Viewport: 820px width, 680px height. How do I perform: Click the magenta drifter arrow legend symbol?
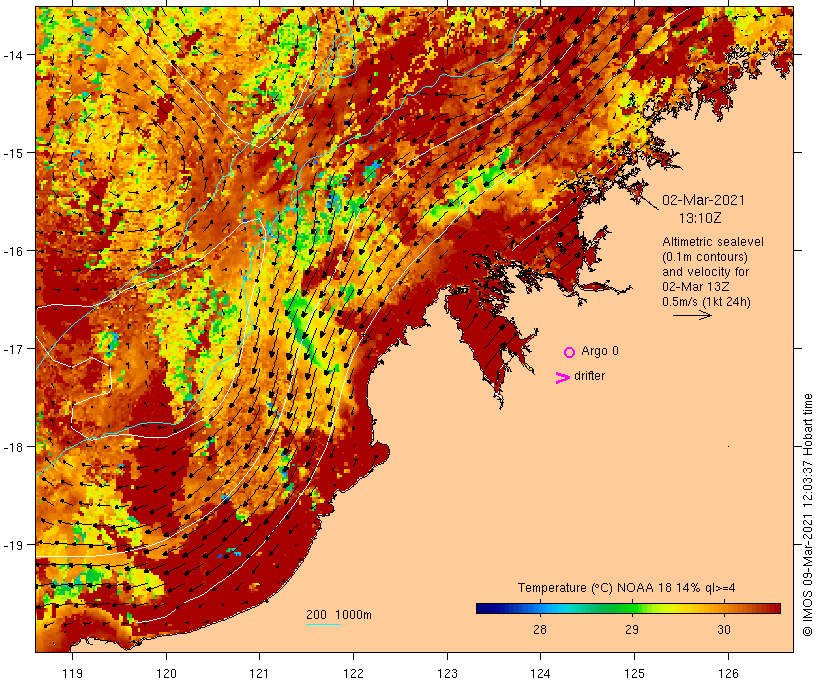click(562, 378)
